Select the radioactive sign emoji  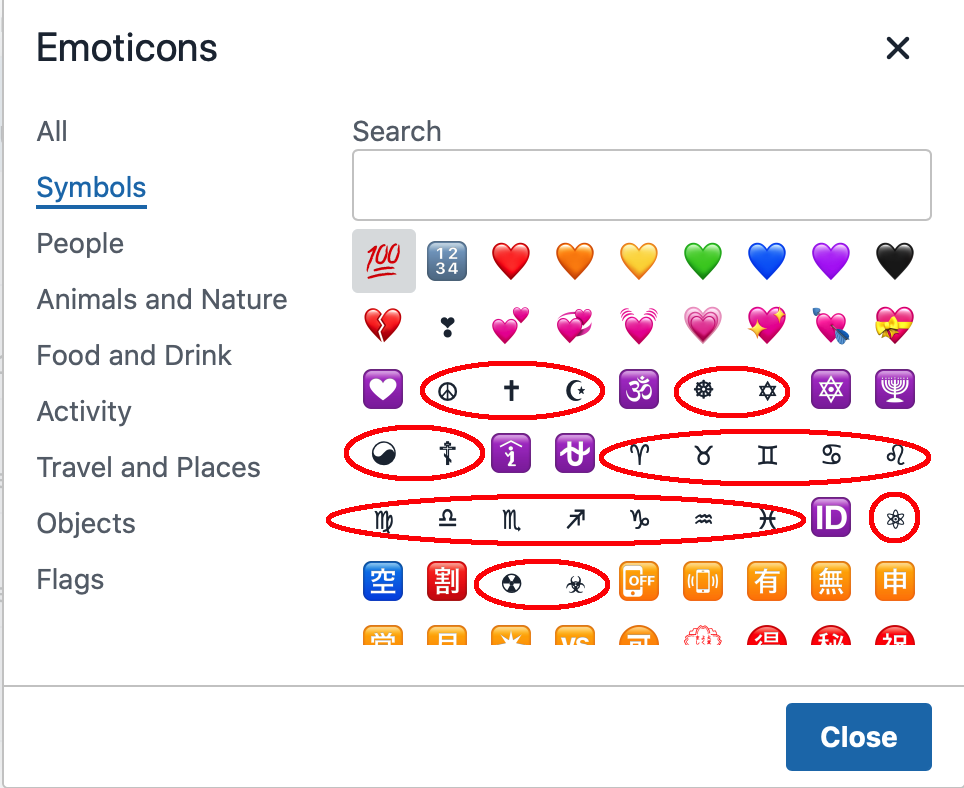(x=511, y=581)
